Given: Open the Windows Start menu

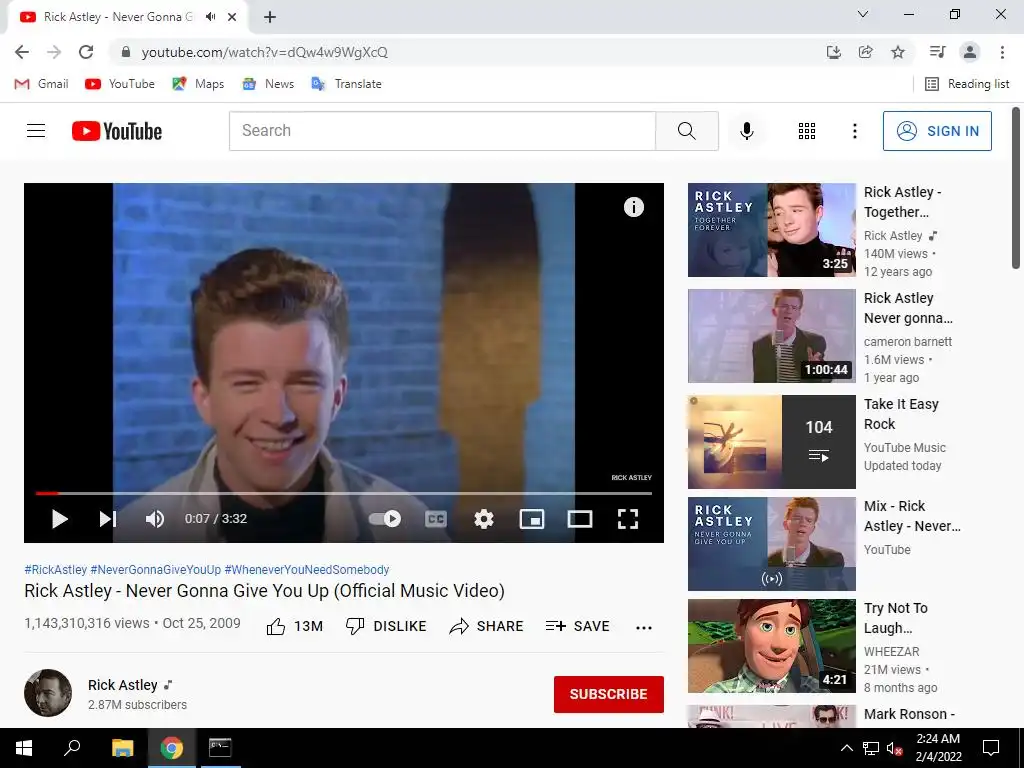Looking at the screenshot, I should click(x=24, y=748).
